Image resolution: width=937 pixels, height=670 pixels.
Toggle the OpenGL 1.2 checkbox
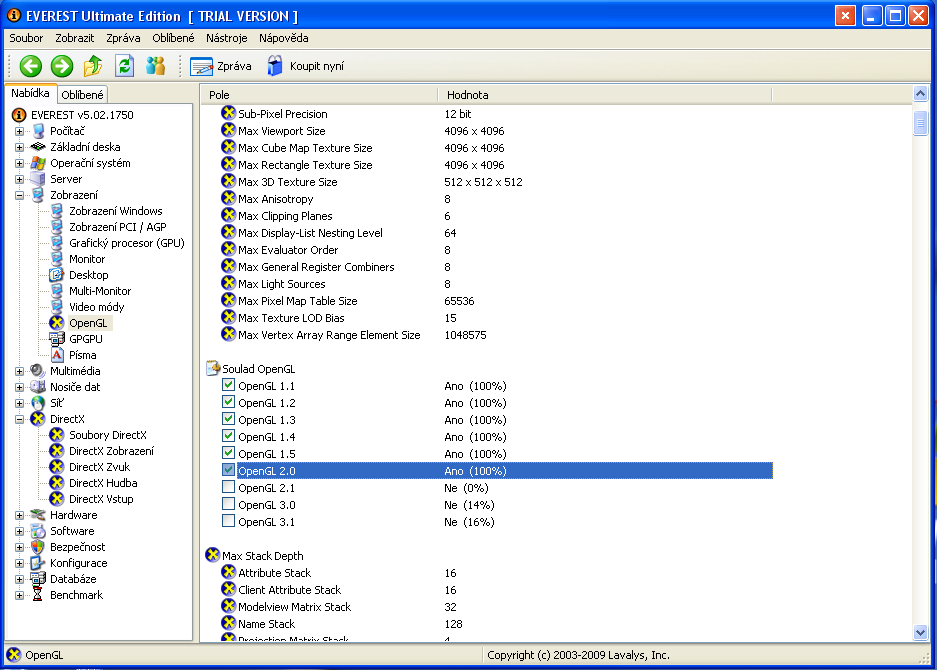(x=228, y=402)
